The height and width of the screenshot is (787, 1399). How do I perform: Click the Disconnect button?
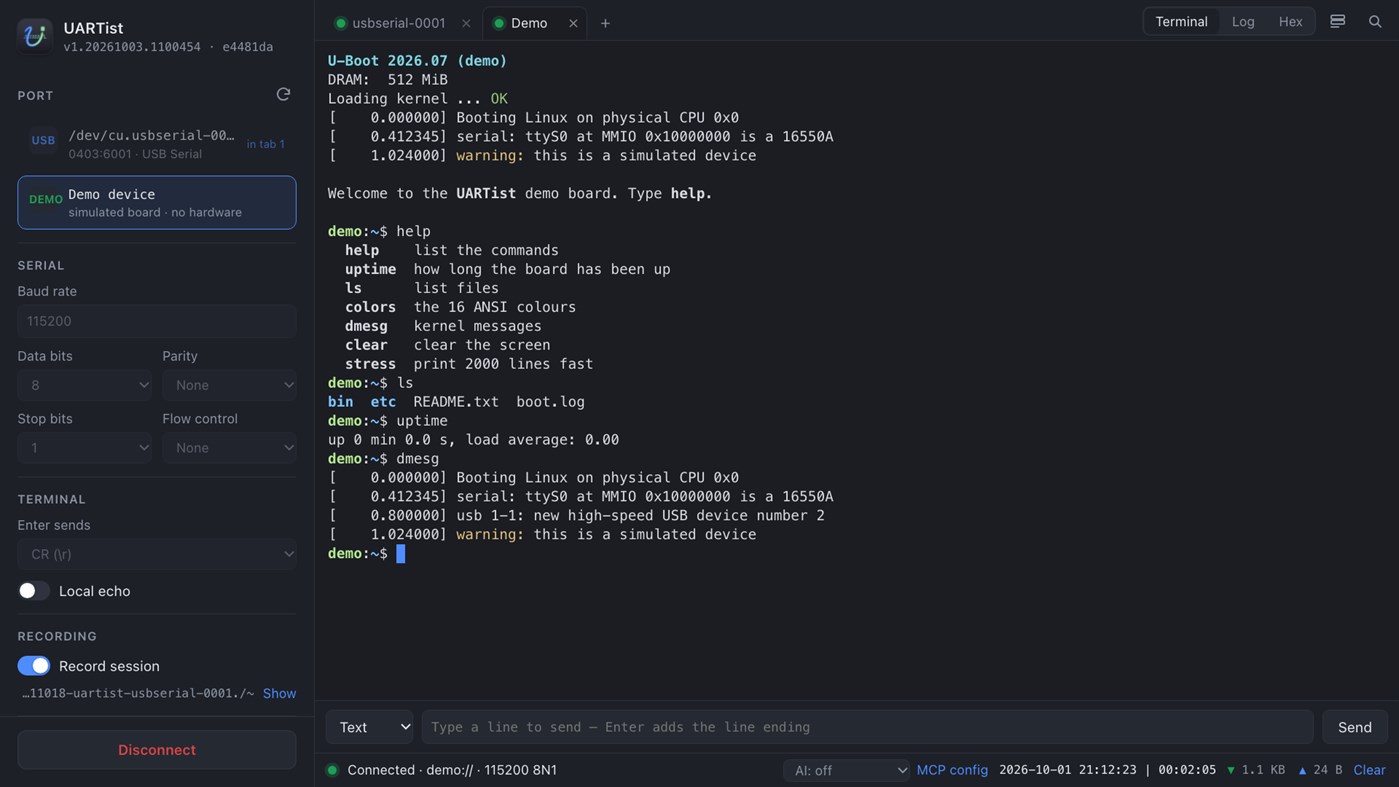click(x=157, y=750)
